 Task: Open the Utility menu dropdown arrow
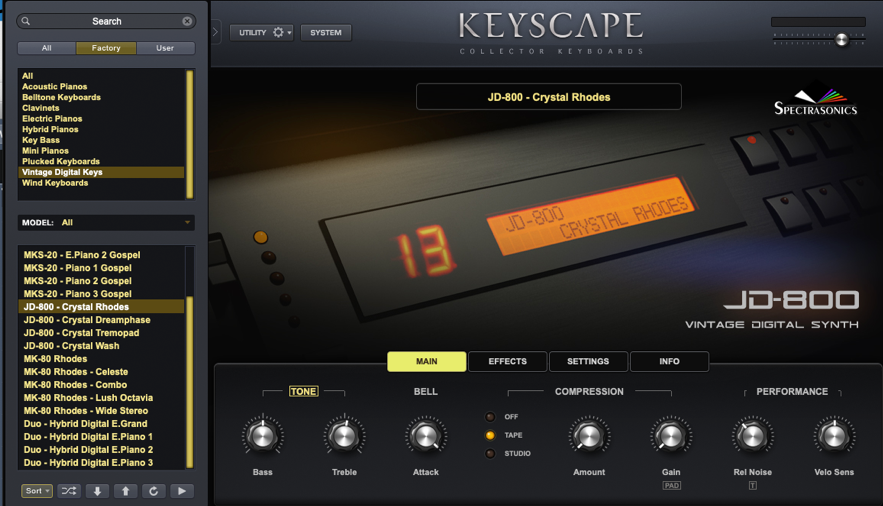point(289,33)
